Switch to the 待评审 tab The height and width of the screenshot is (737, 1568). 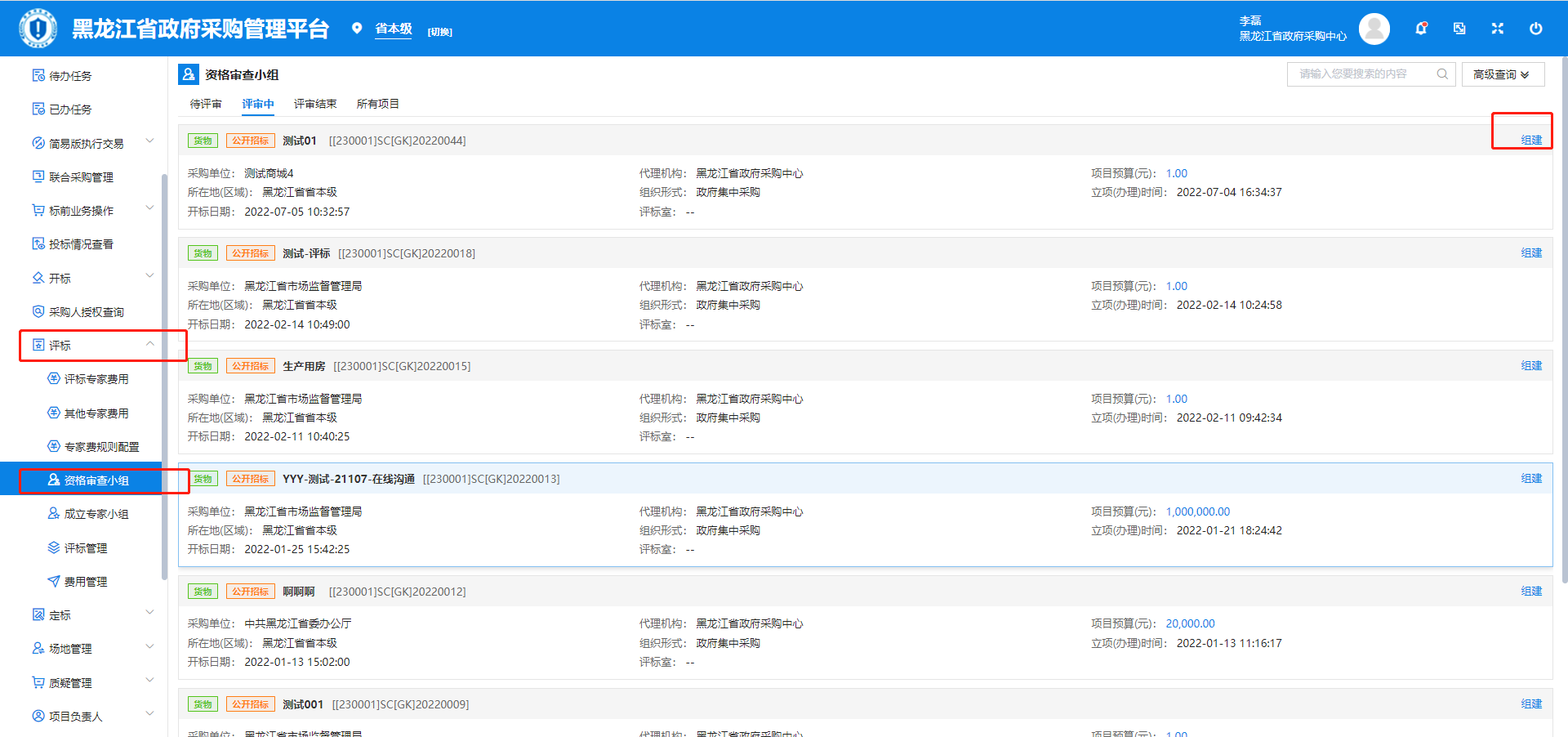206,104
